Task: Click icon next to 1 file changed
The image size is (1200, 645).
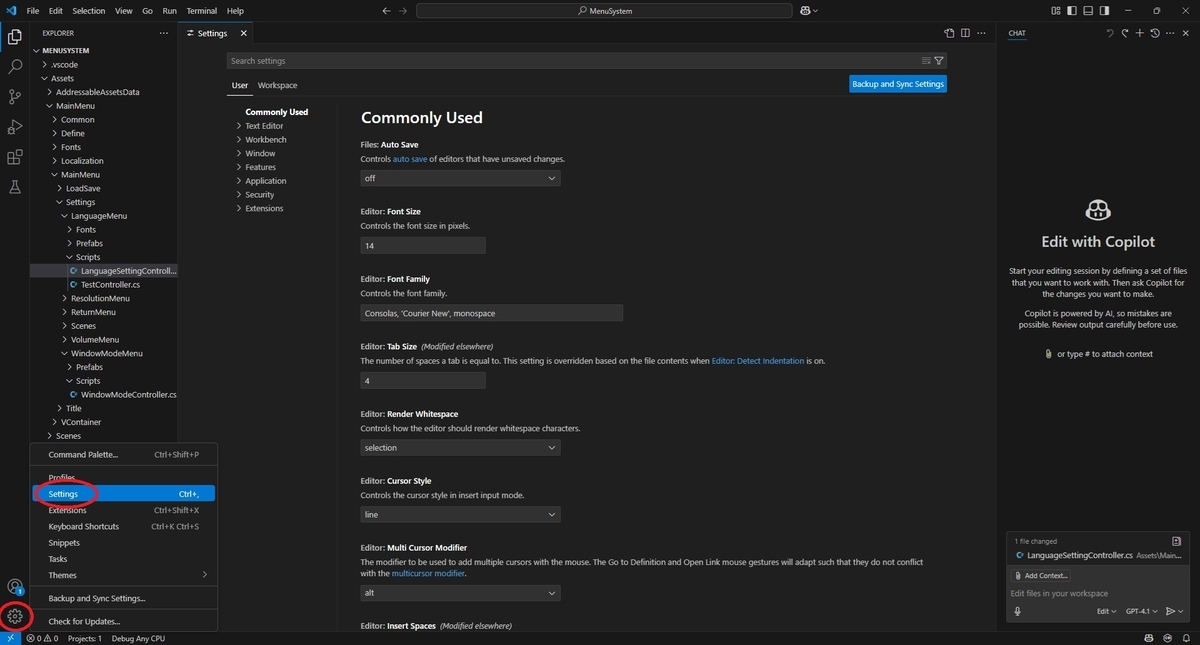Action: coord(1177,541)
